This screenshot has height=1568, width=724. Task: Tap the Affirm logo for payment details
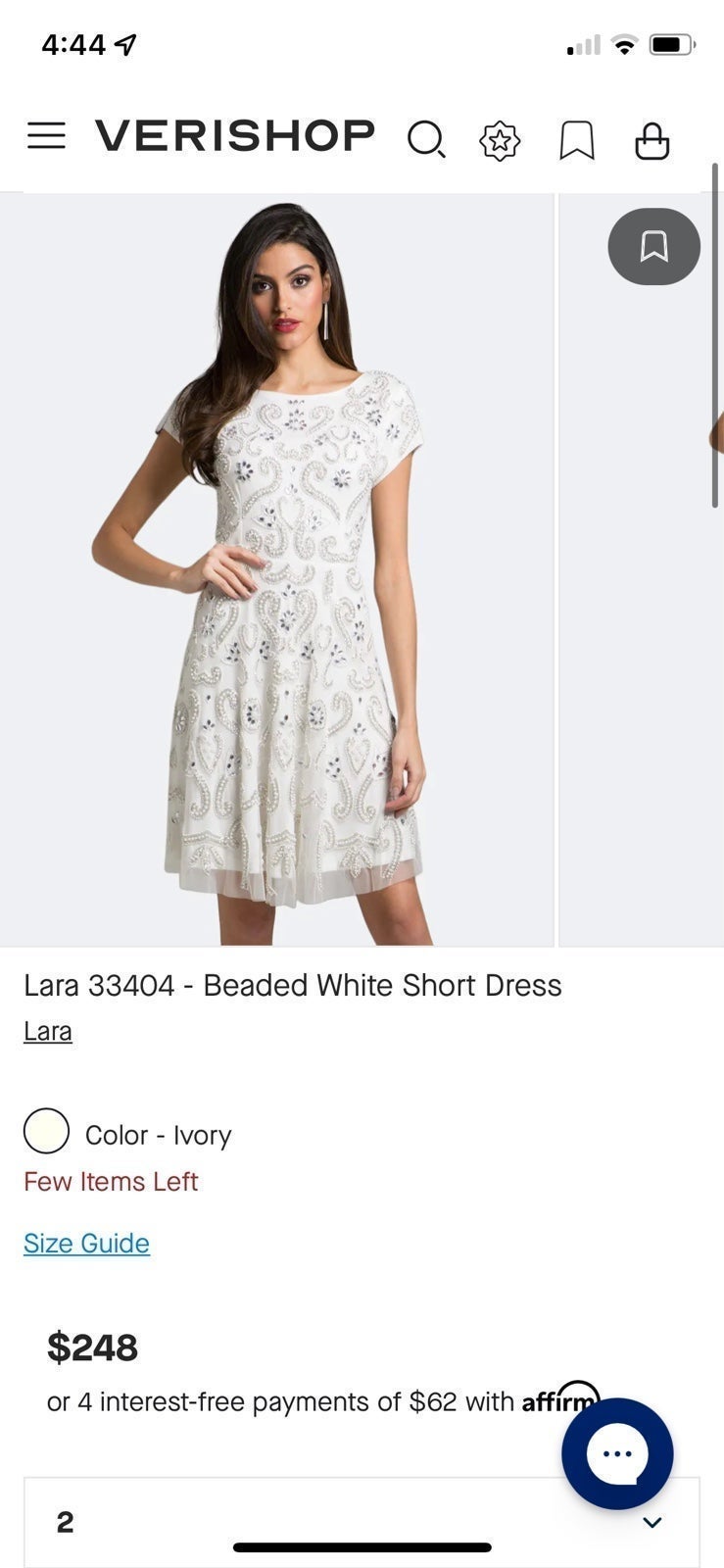coord(560,1399)
